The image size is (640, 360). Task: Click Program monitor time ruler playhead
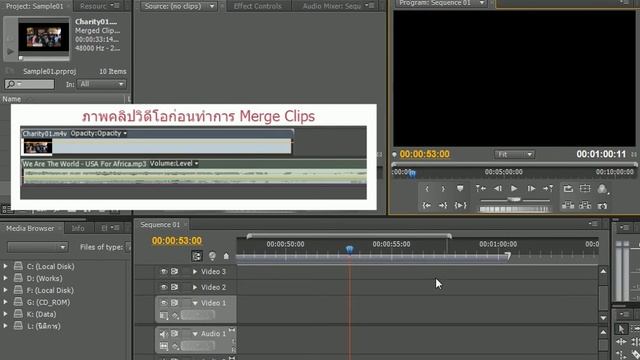(412, 173)
